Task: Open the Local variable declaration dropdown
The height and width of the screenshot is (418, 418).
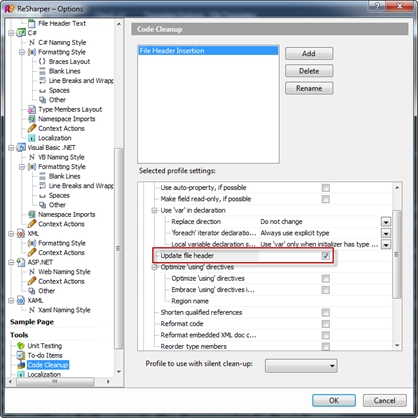Action: [x=386, y=244]
